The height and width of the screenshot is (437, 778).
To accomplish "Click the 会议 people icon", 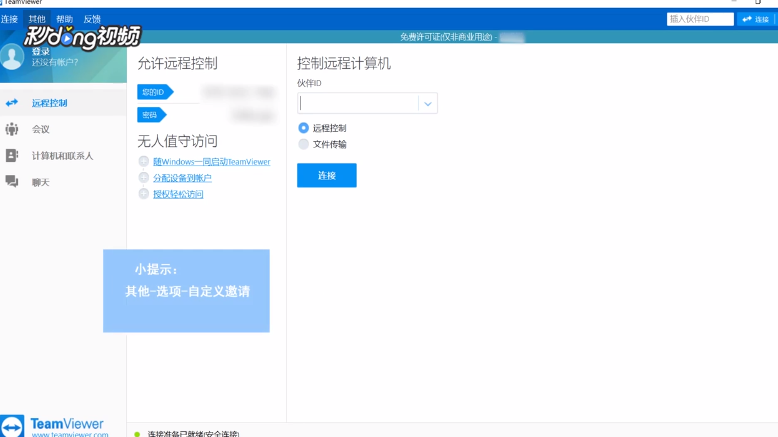I will pyautogui.click(x=12, y=129).
